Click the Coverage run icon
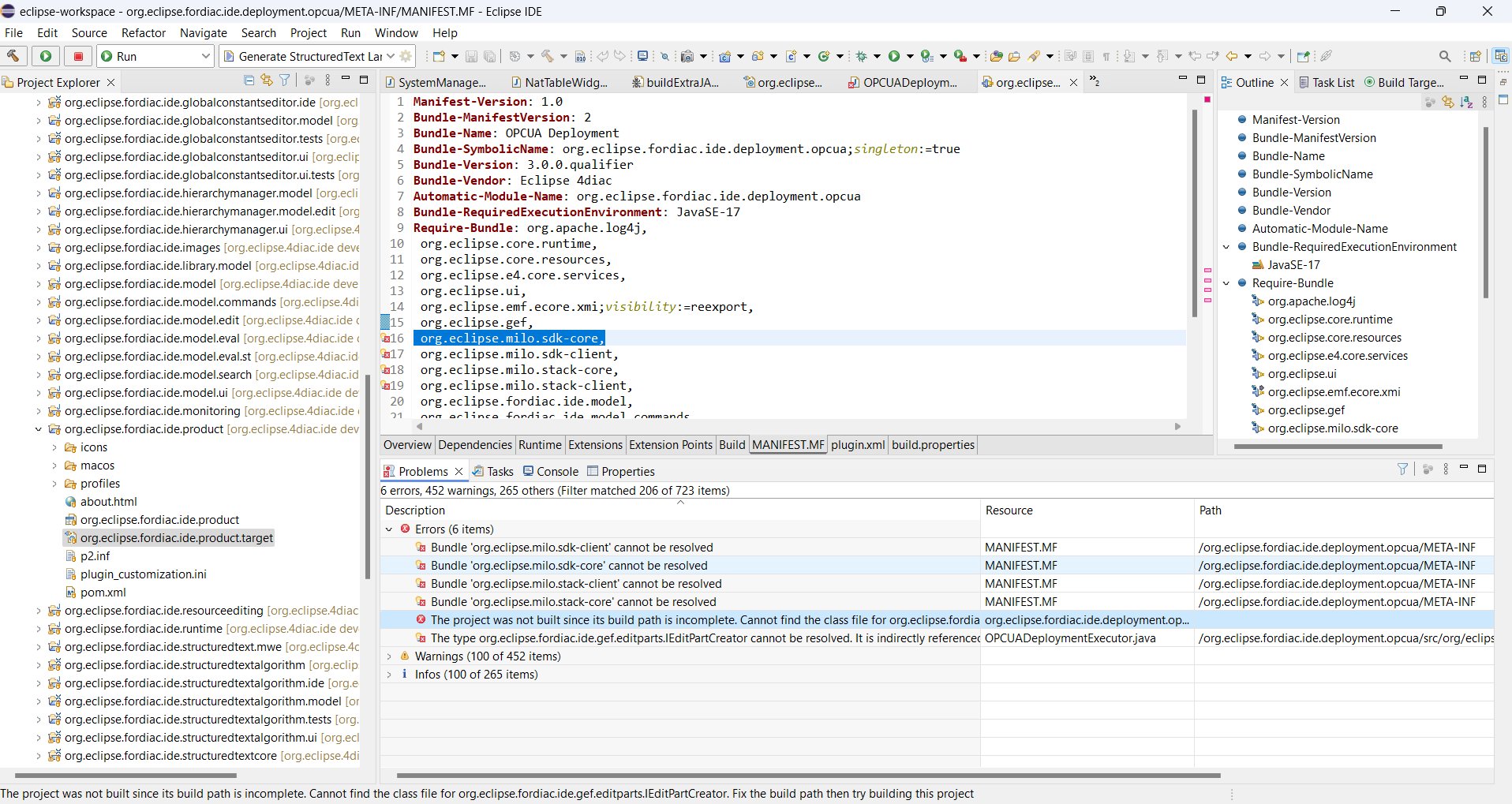Image resolution: width=1512 pixels, height=804 pixels. (x=927, y=56)
